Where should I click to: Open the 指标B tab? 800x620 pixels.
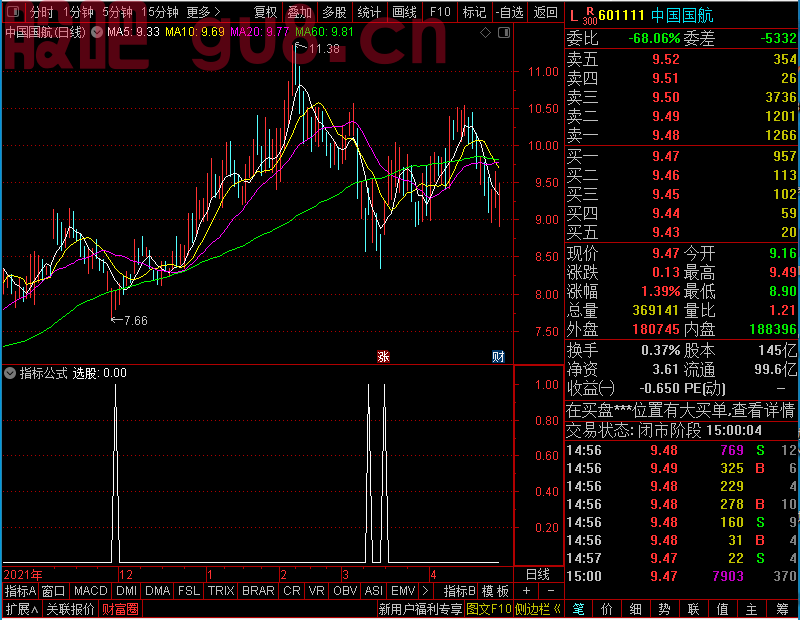(x=460, y=591)
